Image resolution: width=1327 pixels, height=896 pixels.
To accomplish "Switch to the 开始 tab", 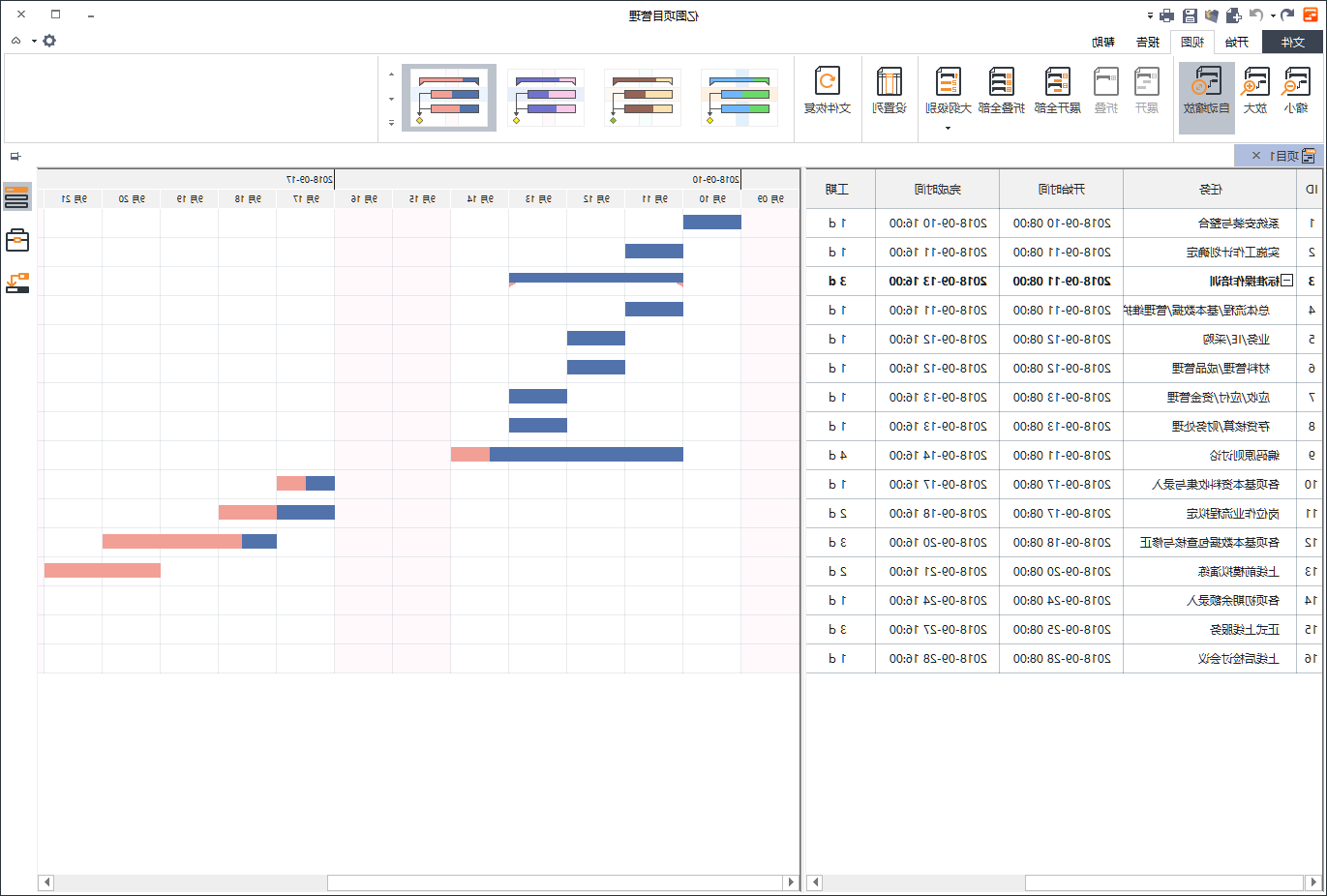I will (x=1236, y=42).
